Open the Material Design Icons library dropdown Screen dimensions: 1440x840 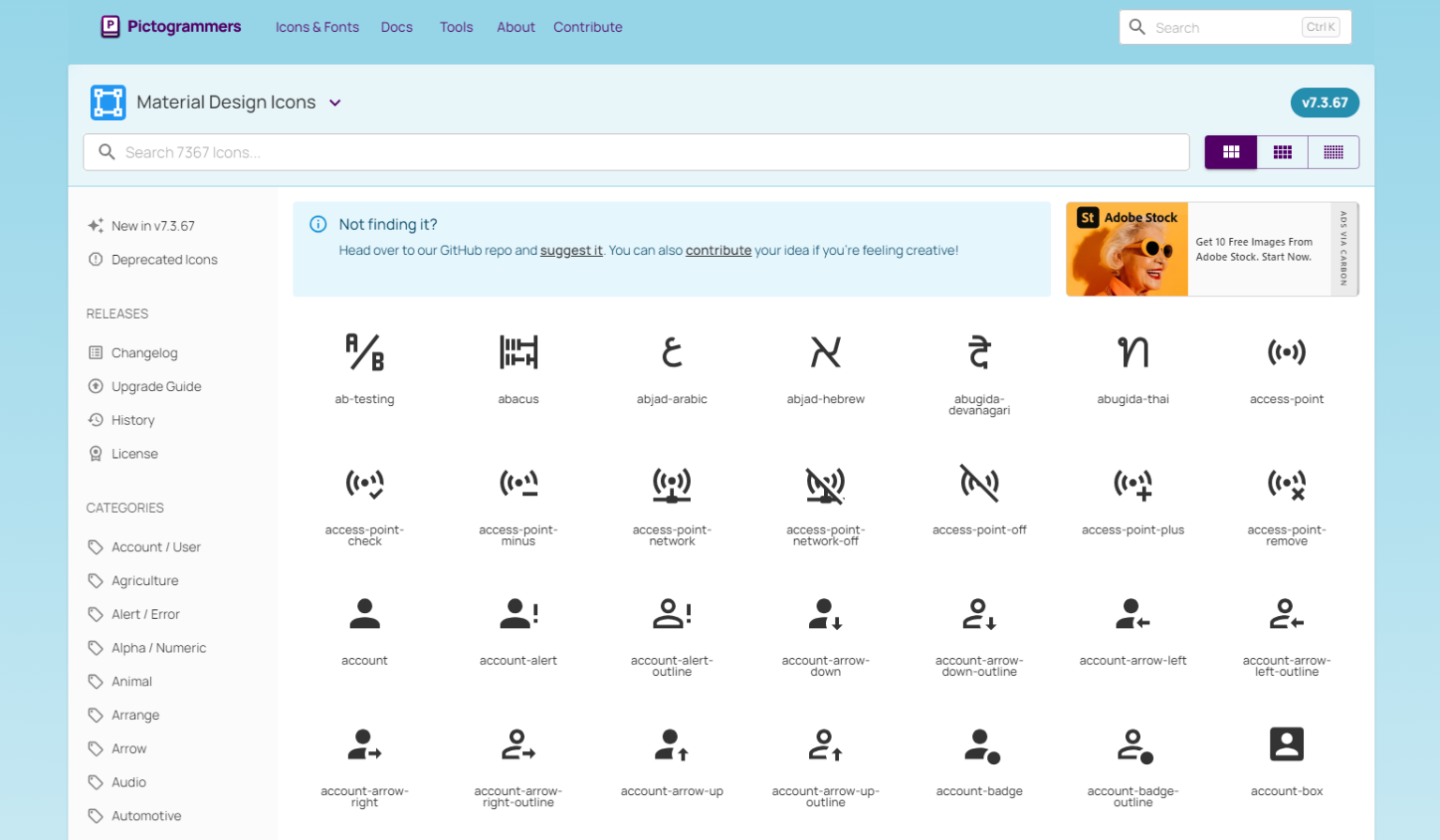335,103
